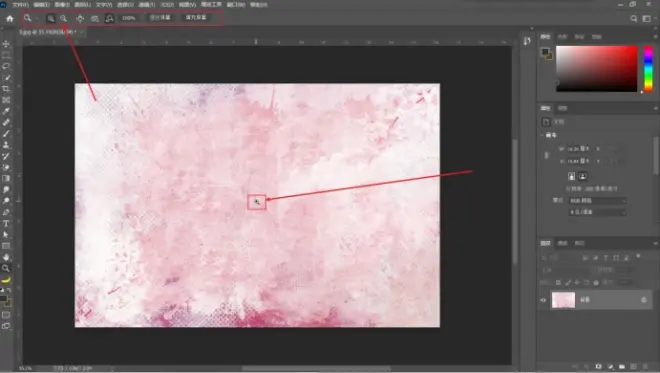The width and height of the screenshot is (660, 373).
Task: Choose the Horizontal Type tool
Action: (x=6, y=224)
